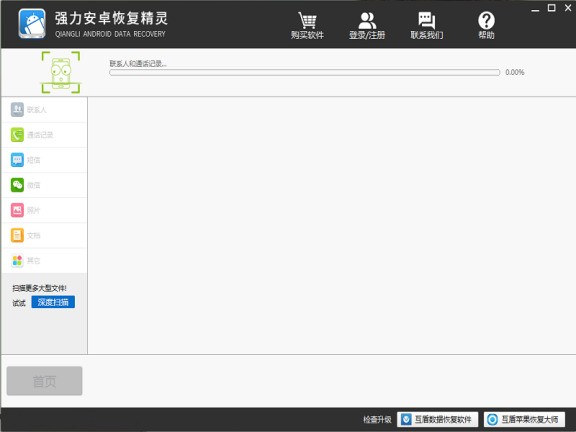
Task: Select the 通话记录 phone icon
Action: pyautogui.click(x=17, y=135)
